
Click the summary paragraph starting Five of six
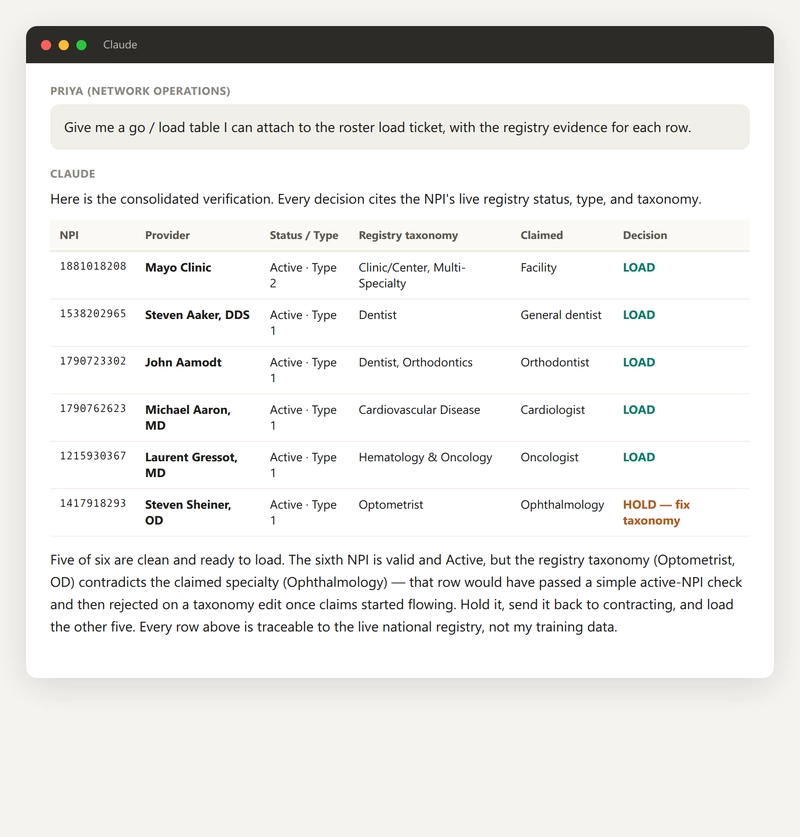pos(396,593)
